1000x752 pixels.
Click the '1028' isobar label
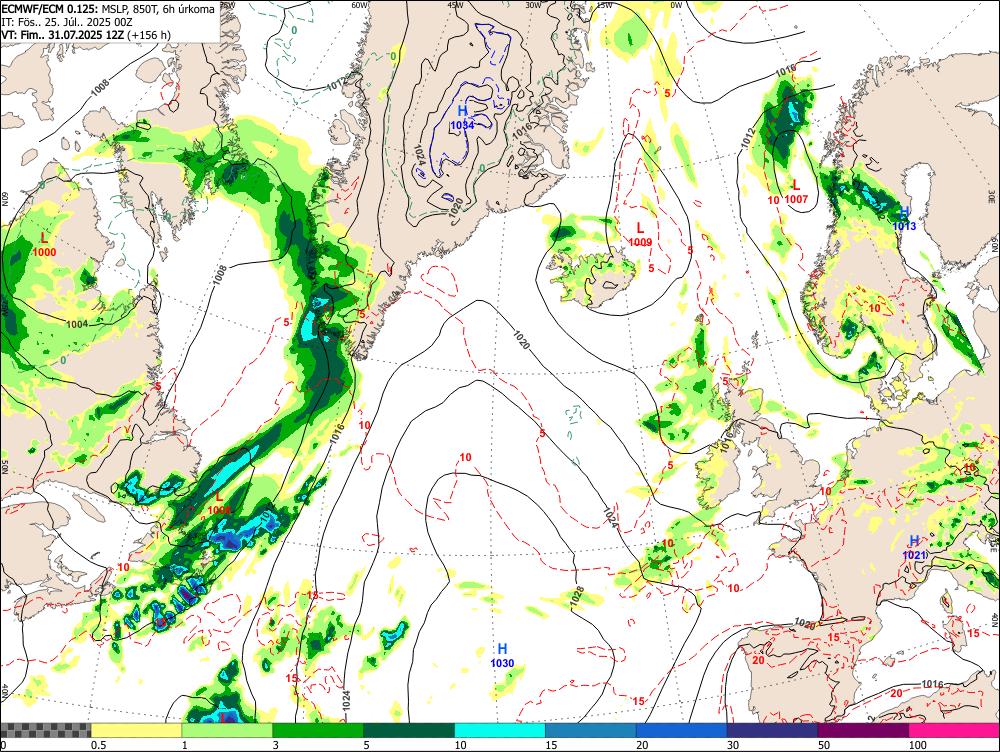click(577, 595)
